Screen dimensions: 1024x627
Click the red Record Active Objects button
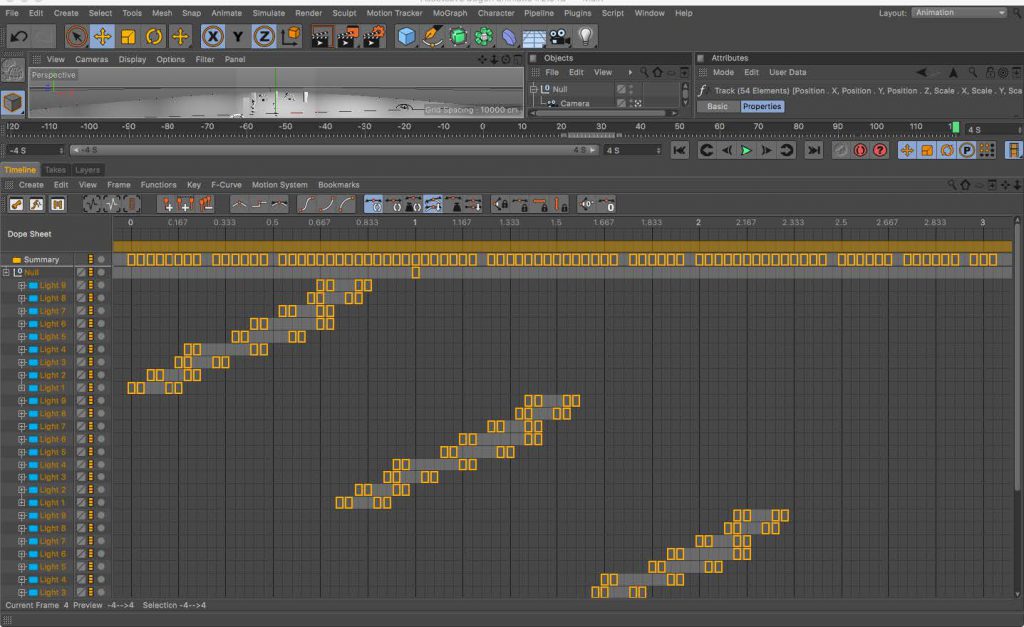click(840, 150)
